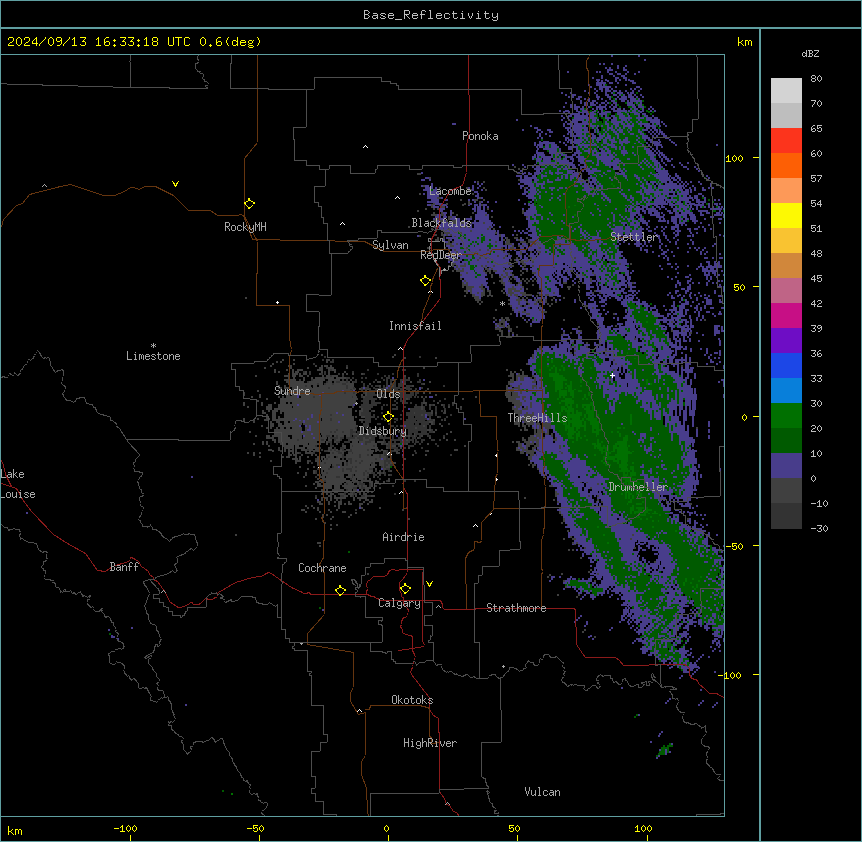Select the 80 dBZ light gray swatch
Viewport: 862px width, 842px height.
coord(786,90)
